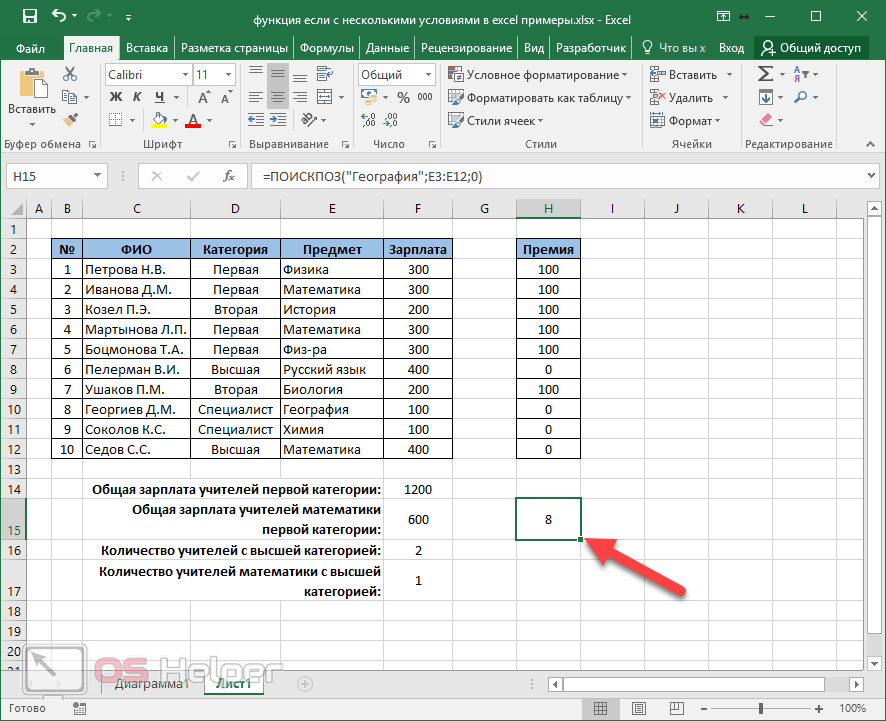The width and height of the screenshot is (886, 721).
Task: Open the Формат cells button
Action: pos(685,120)
